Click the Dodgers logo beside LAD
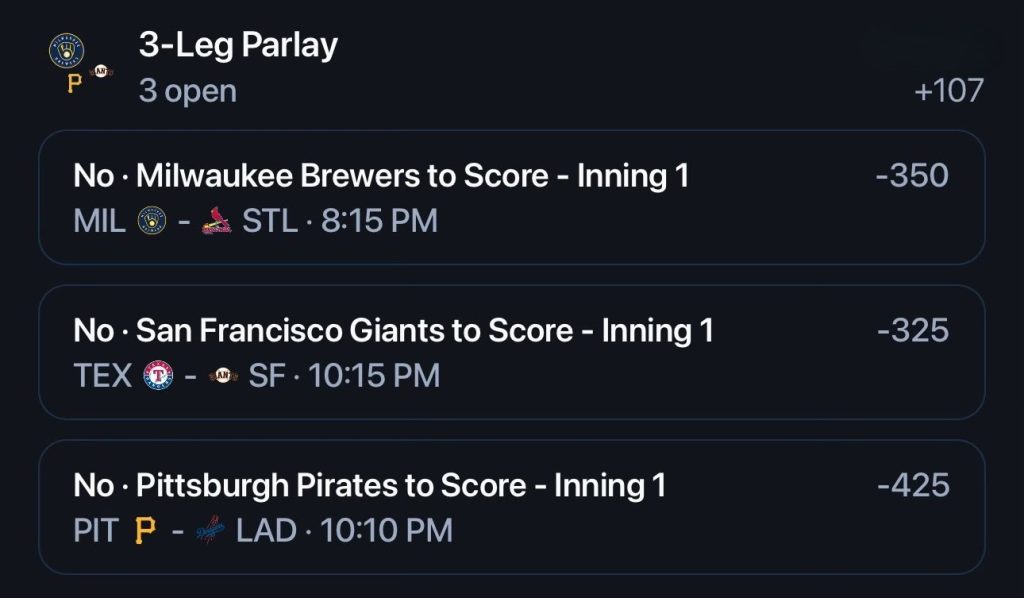The height and width of the screenshot is (598, 1024). pyautogui.click(x=210, y=530)
